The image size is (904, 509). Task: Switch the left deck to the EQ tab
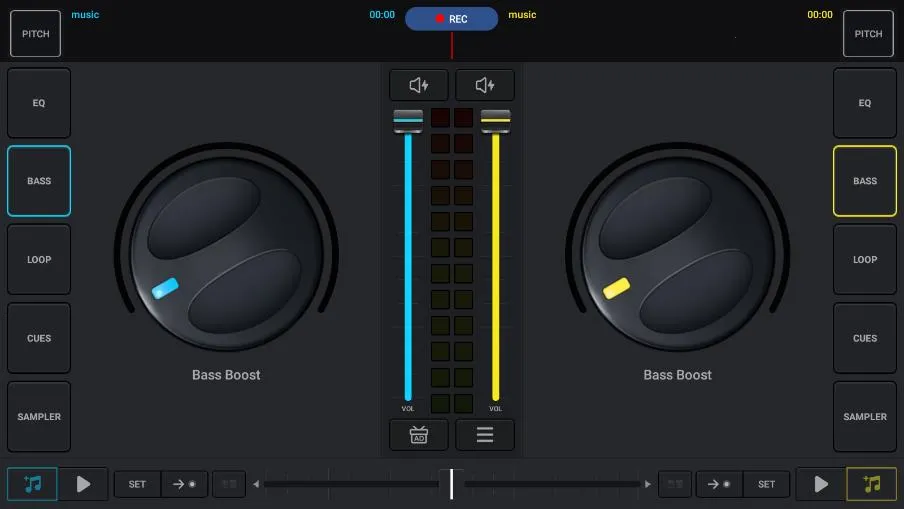pos(39,103)
